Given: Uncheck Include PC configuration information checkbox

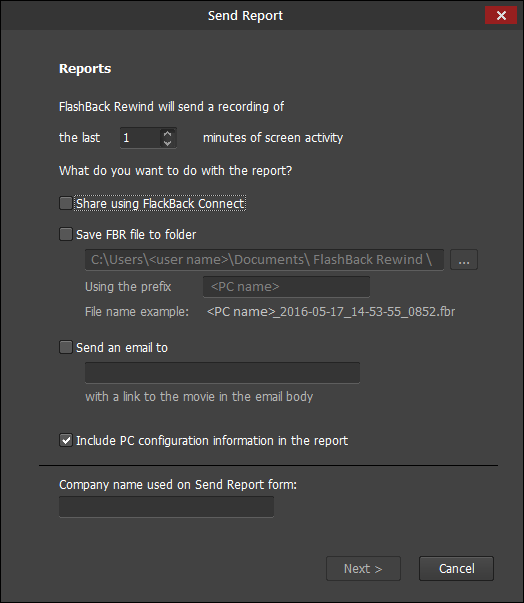Looking at the screenshot, I should pos(66,440).
